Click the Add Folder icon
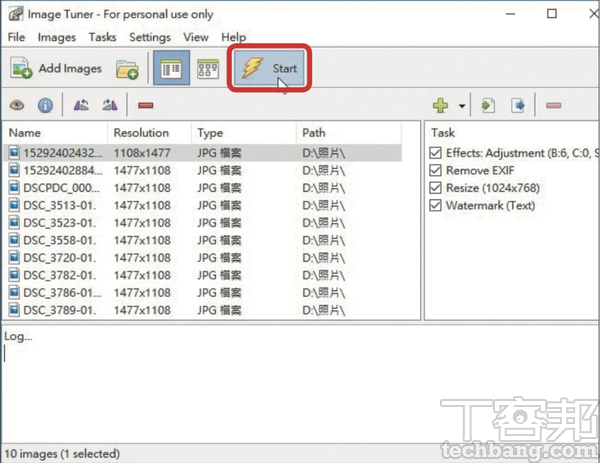 pos(127,69)
